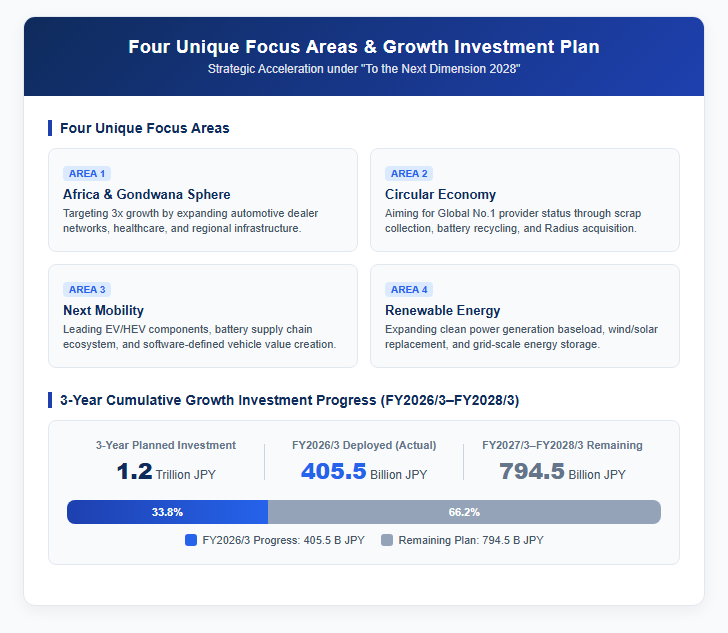
Task: Open the "Circular Economy" card title
Action: pyautogui.click(x=440, y=194)
